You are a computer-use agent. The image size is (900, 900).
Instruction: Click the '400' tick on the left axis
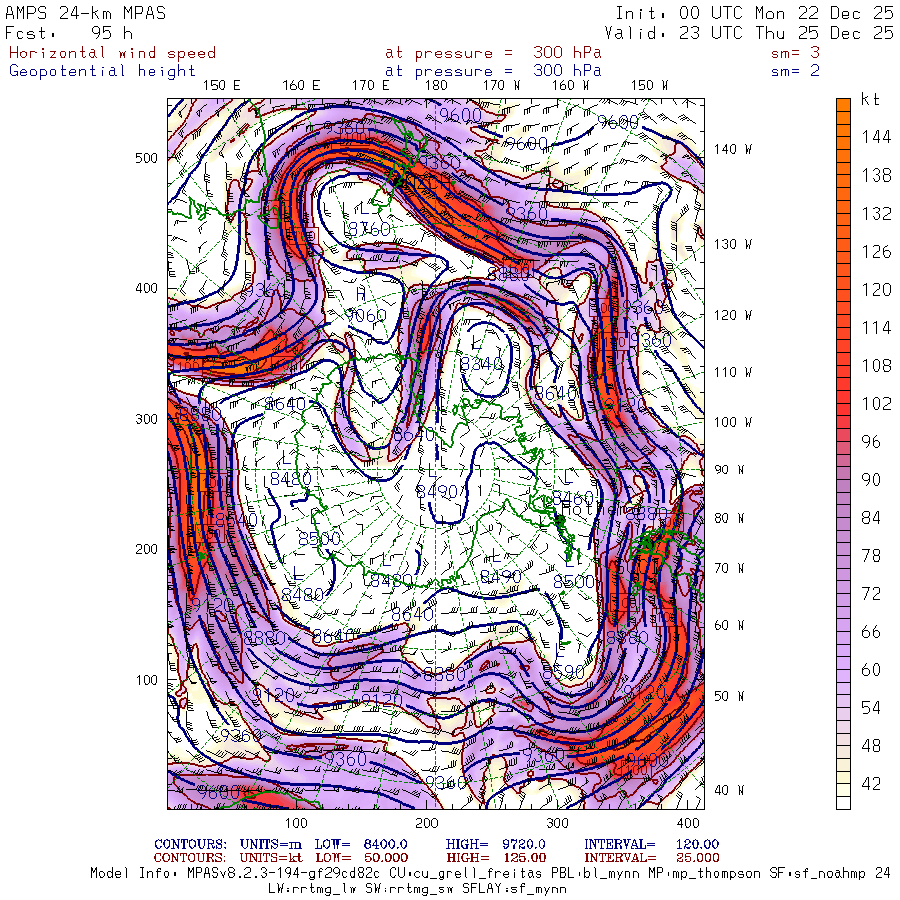[146, 289]
